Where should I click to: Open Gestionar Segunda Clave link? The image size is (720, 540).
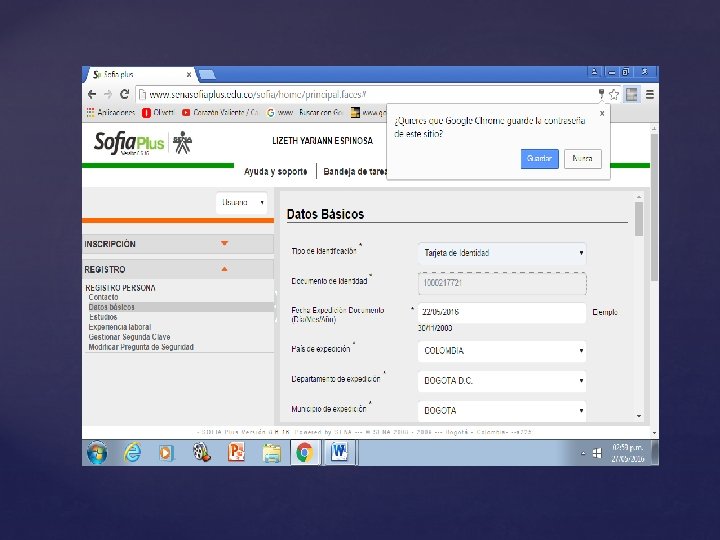coord(129,337)
